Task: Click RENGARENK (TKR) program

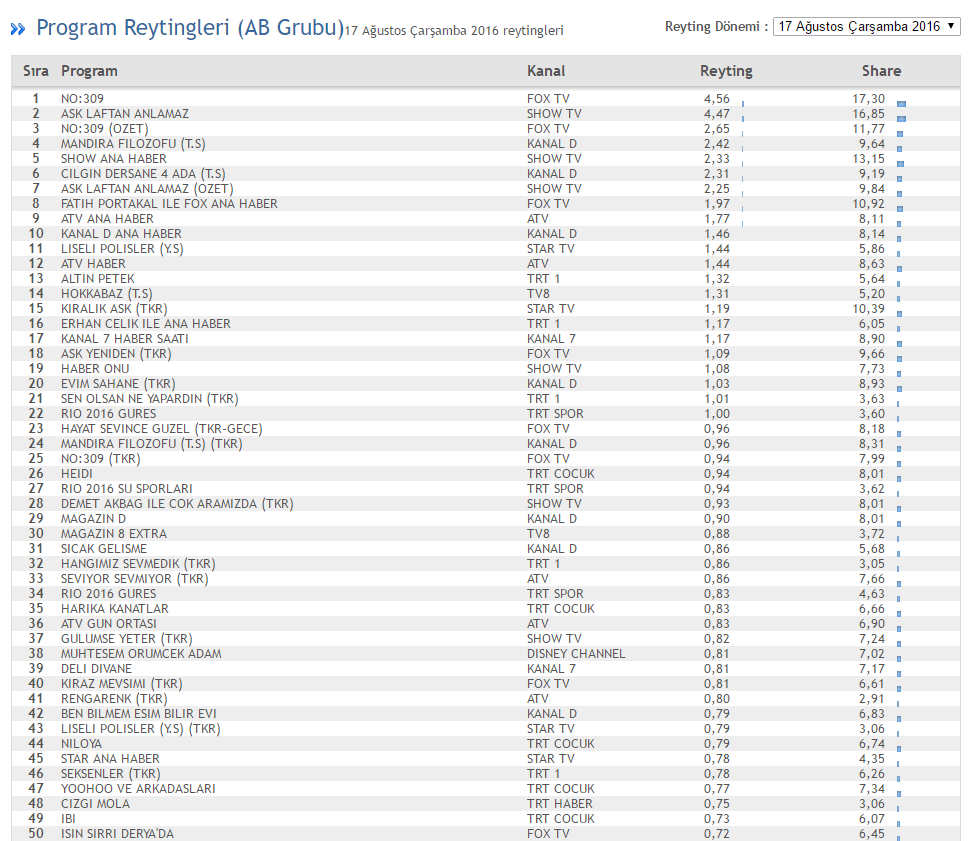Action: [x=114, y=699]
